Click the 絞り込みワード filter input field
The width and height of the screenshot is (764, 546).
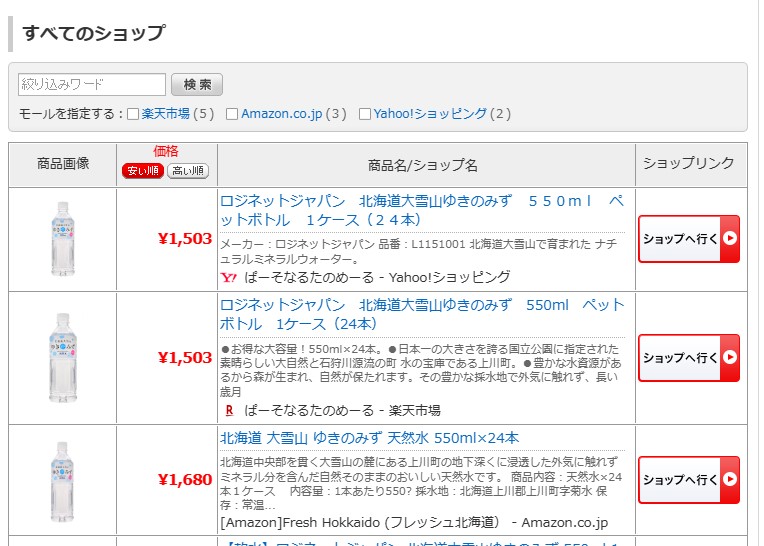click(x=92, y=85)
